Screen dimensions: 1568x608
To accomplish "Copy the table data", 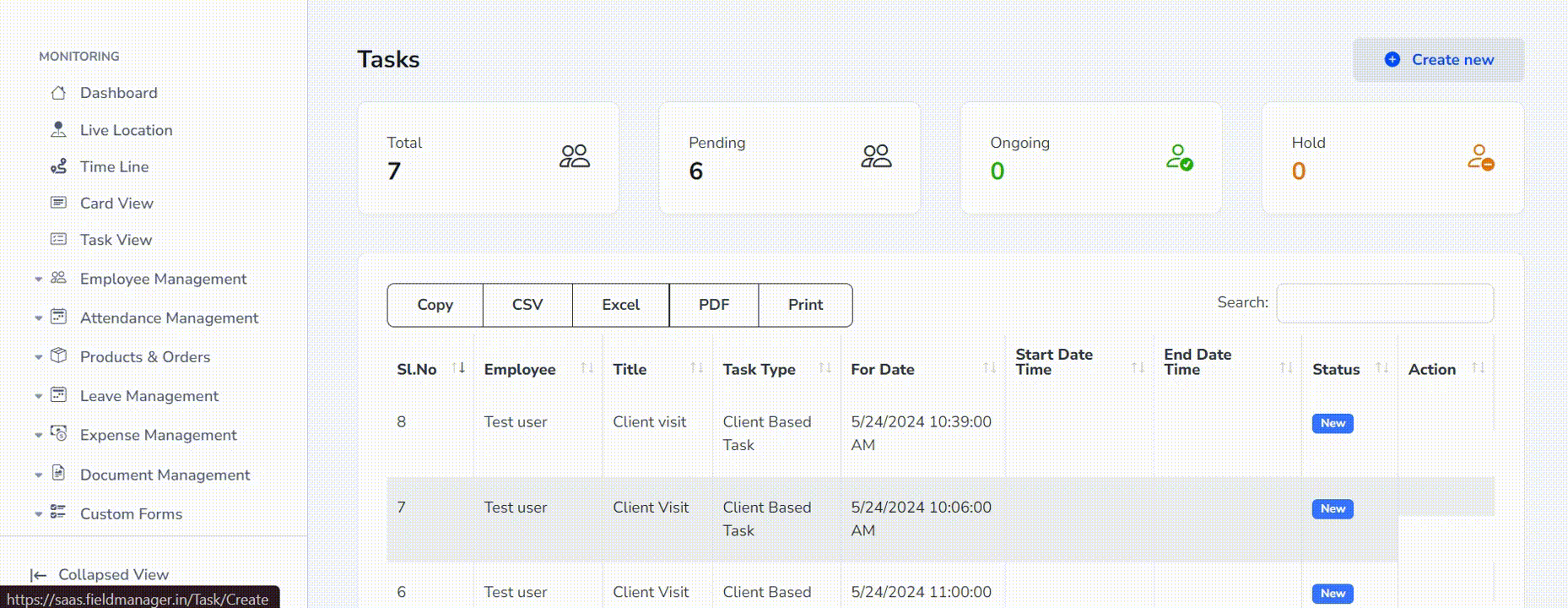I will (435, 305).
